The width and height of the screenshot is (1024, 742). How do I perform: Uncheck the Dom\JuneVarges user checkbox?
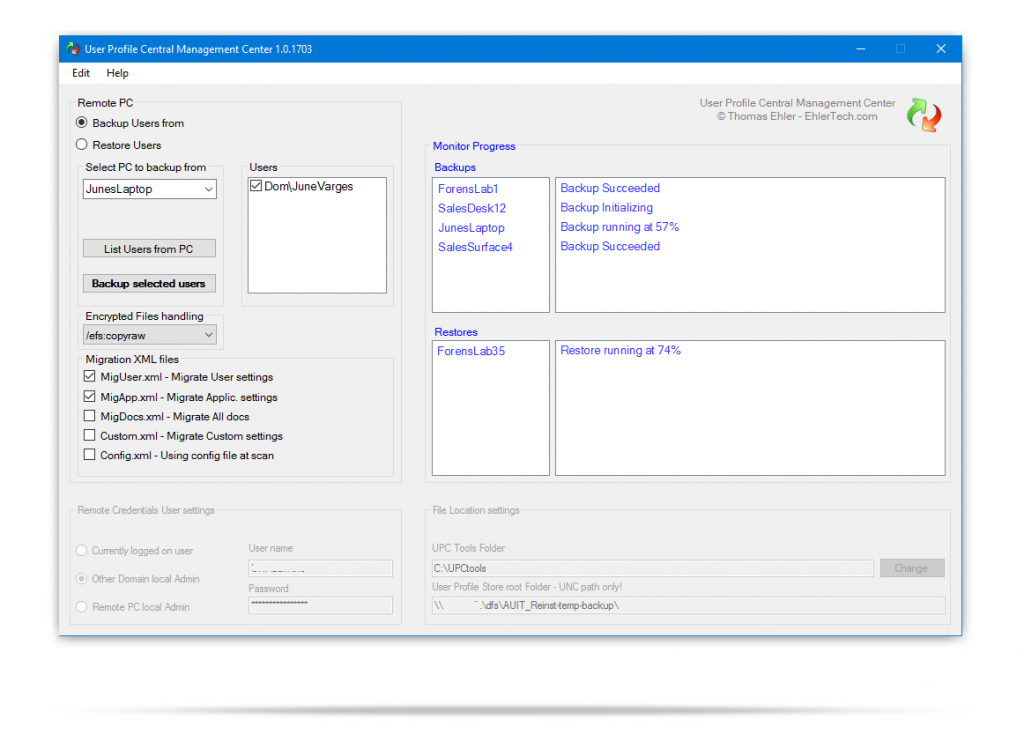257,186
